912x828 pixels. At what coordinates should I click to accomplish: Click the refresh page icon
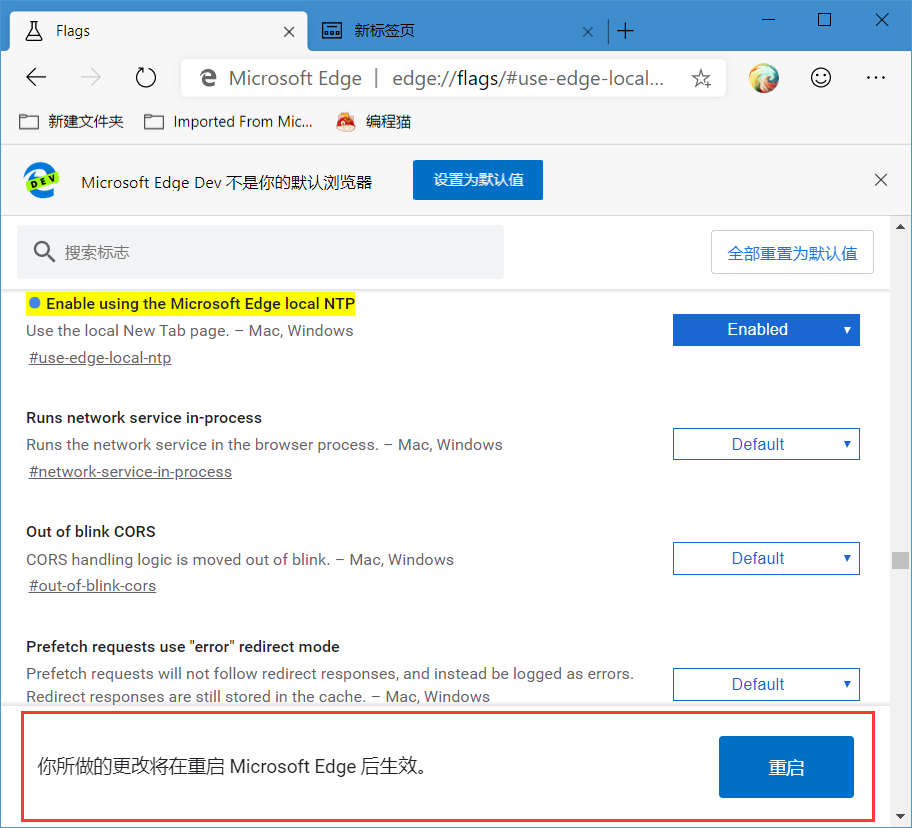[145, 77]
